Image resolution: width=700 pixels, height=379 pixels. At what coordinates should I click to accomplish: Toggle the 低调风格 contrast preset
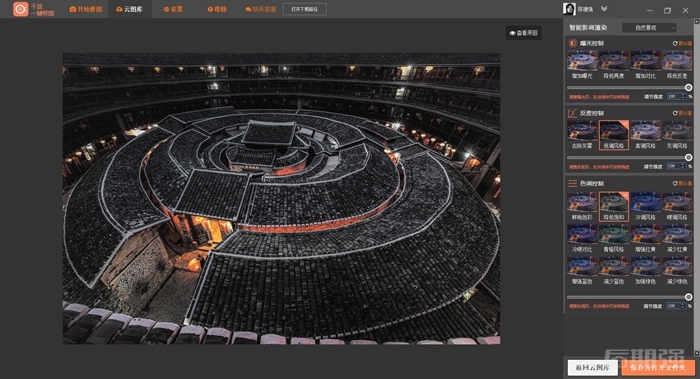tap(614, 135)
